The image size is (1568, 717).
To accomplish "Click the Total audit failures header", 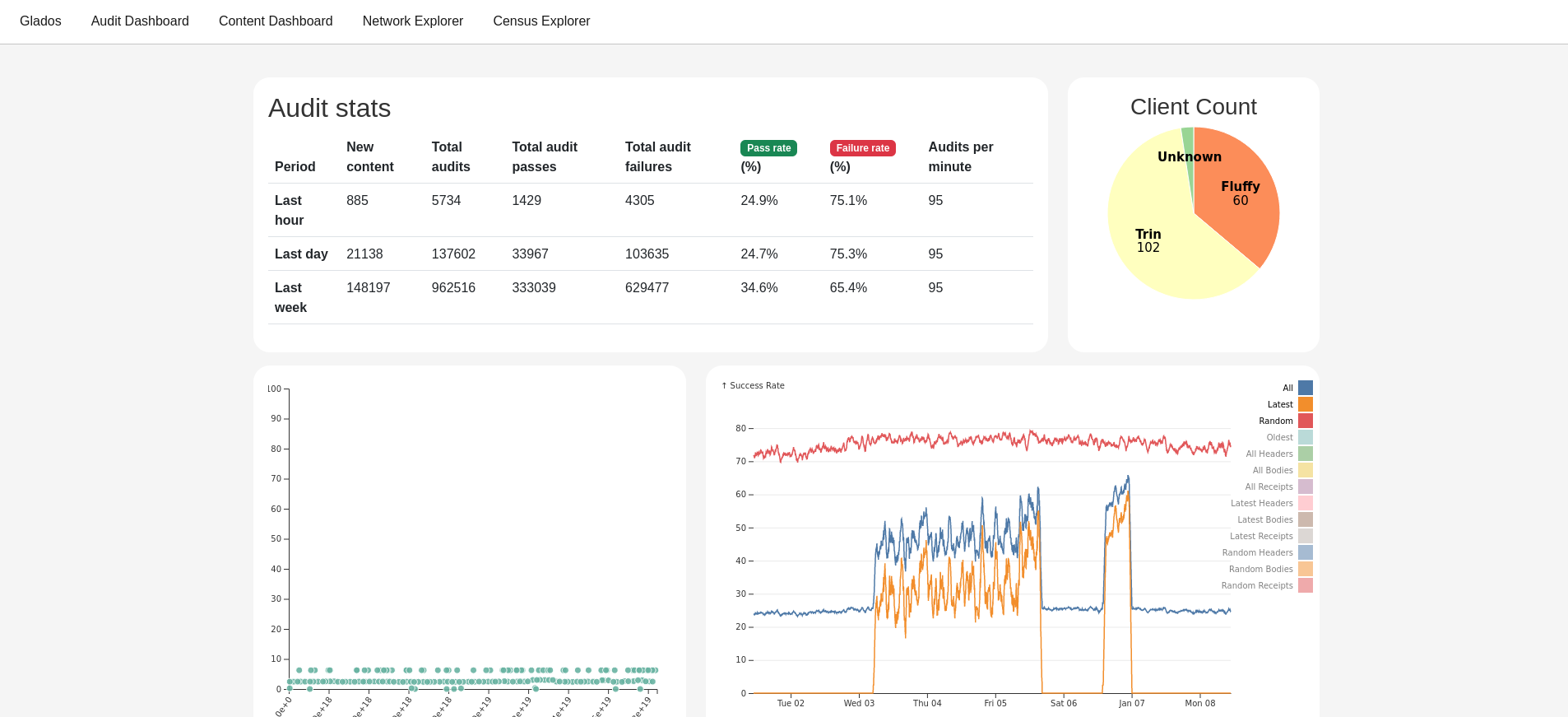I will point(658,156).
